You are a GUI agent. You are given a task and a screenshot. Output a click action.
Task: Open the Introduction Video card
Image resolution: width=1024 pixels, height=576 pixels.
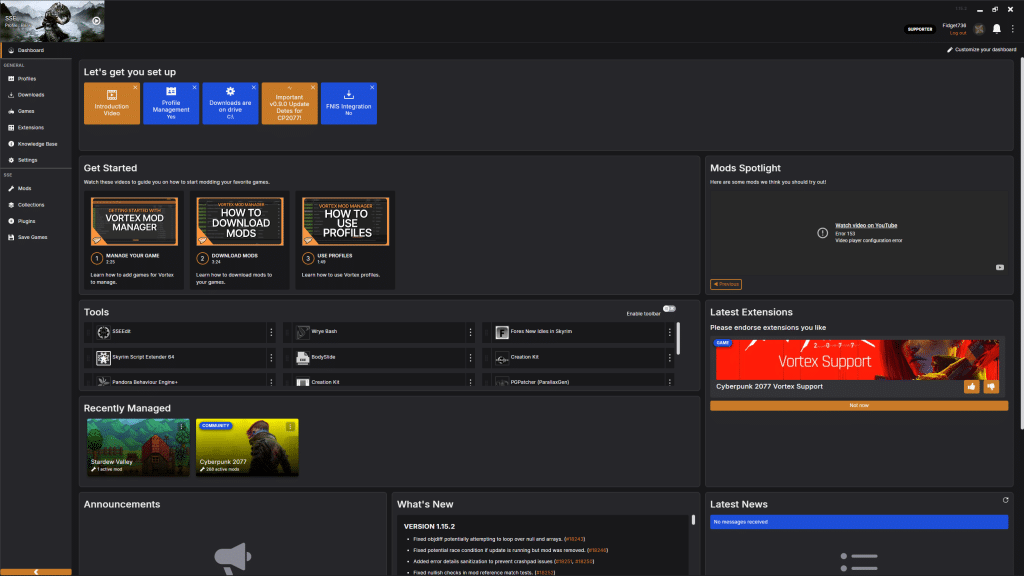click(112, 103)
